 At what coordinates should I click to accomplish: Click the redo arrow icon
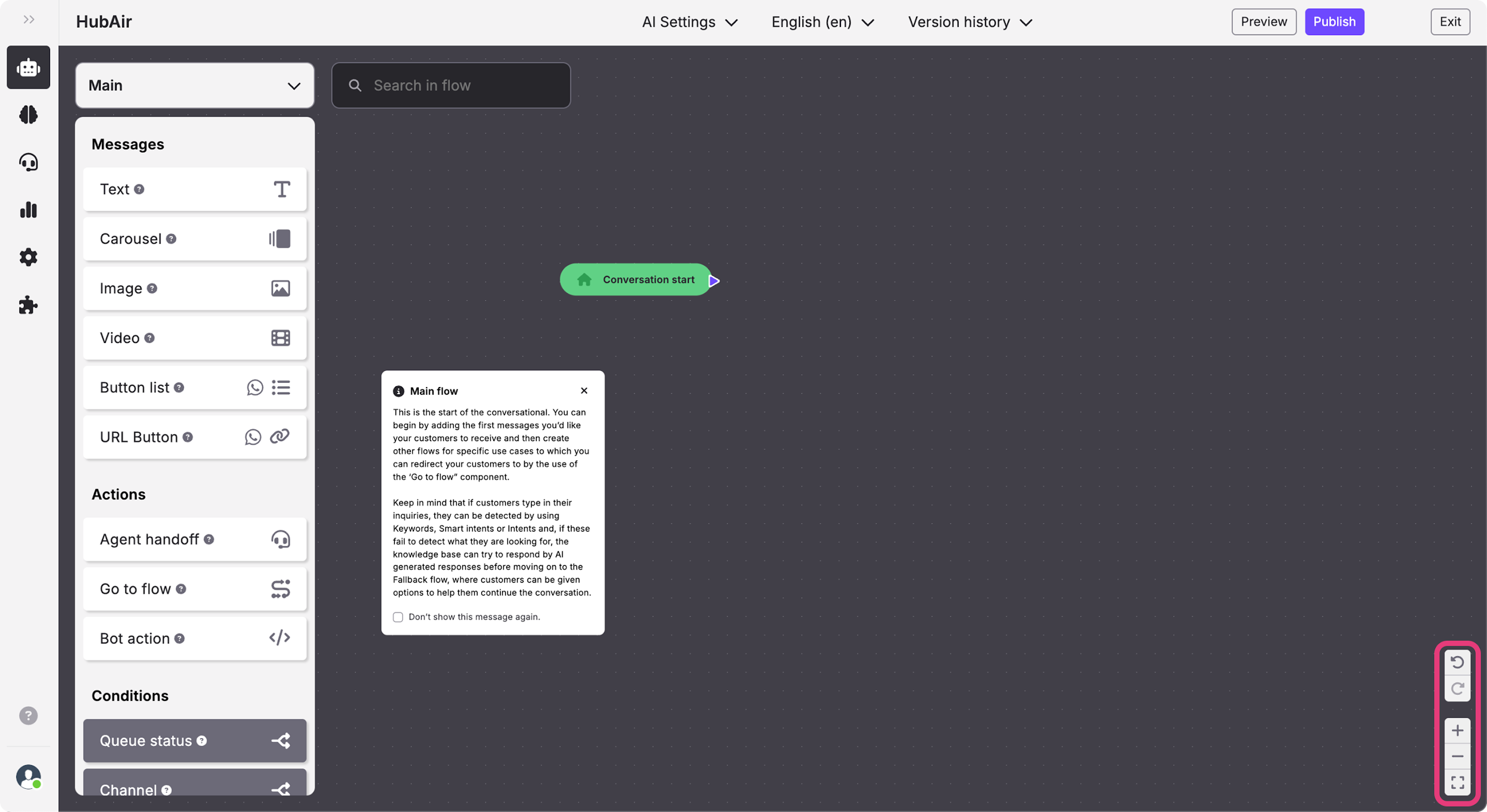[1457, 688]
